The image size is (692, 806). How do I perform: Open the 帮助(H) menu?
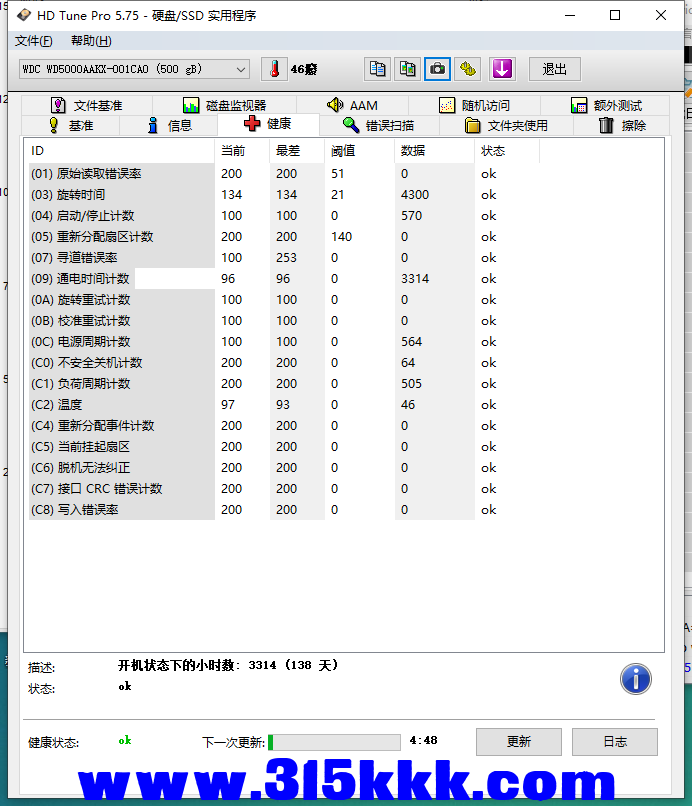click(x=91, y=41)
